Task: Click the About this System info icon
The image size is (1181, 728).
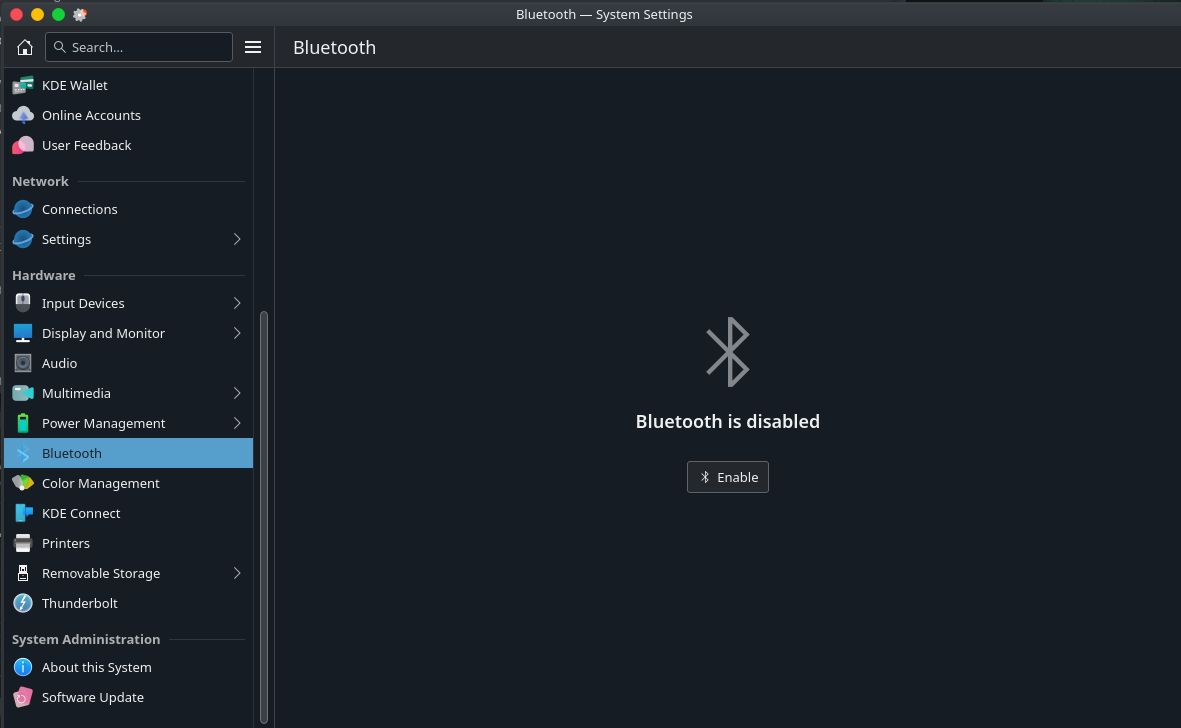Action: tap(23, 668)
